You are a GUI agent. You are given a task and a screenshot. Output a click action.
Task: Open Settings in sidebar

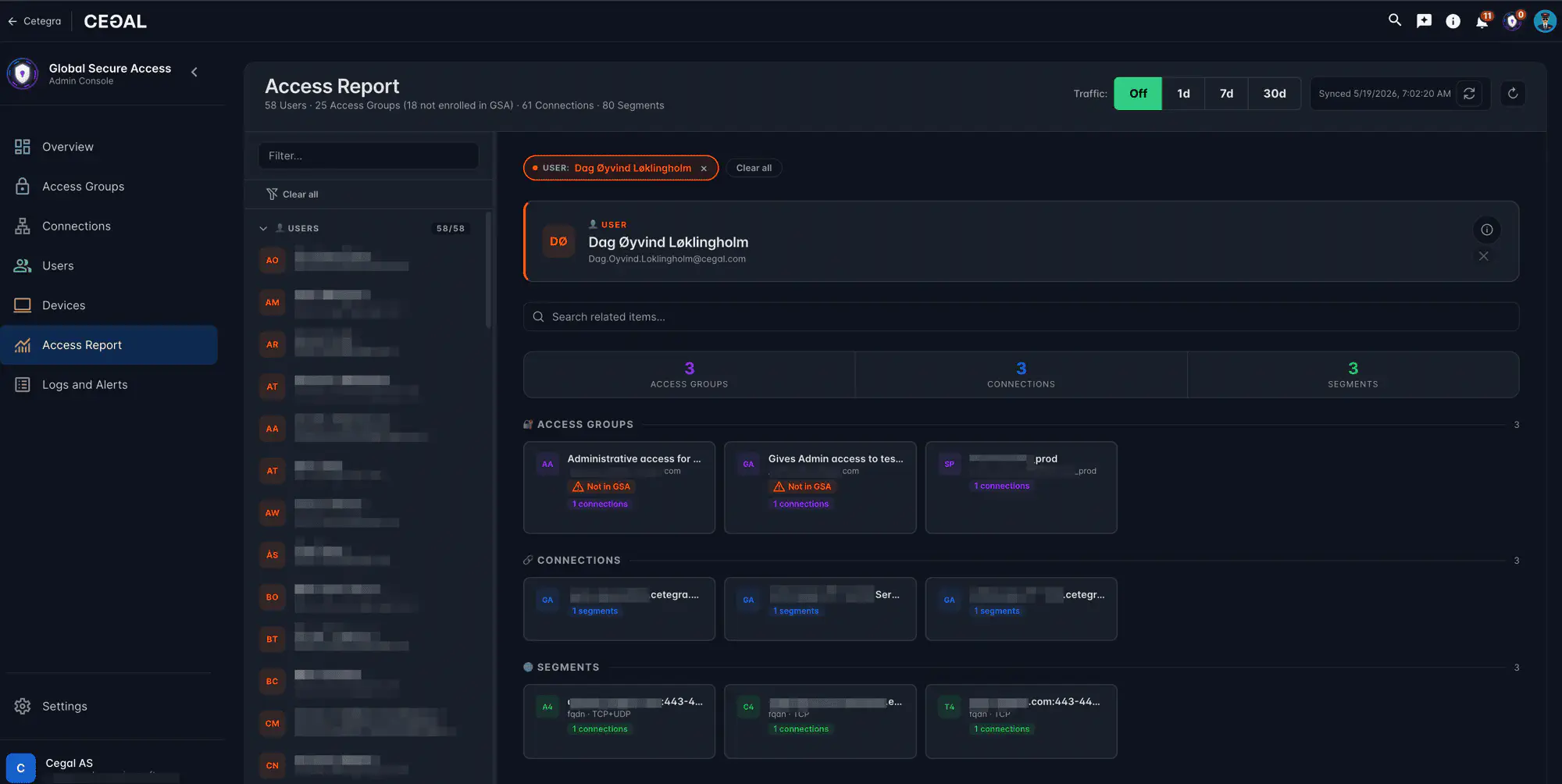pos(109,706)
